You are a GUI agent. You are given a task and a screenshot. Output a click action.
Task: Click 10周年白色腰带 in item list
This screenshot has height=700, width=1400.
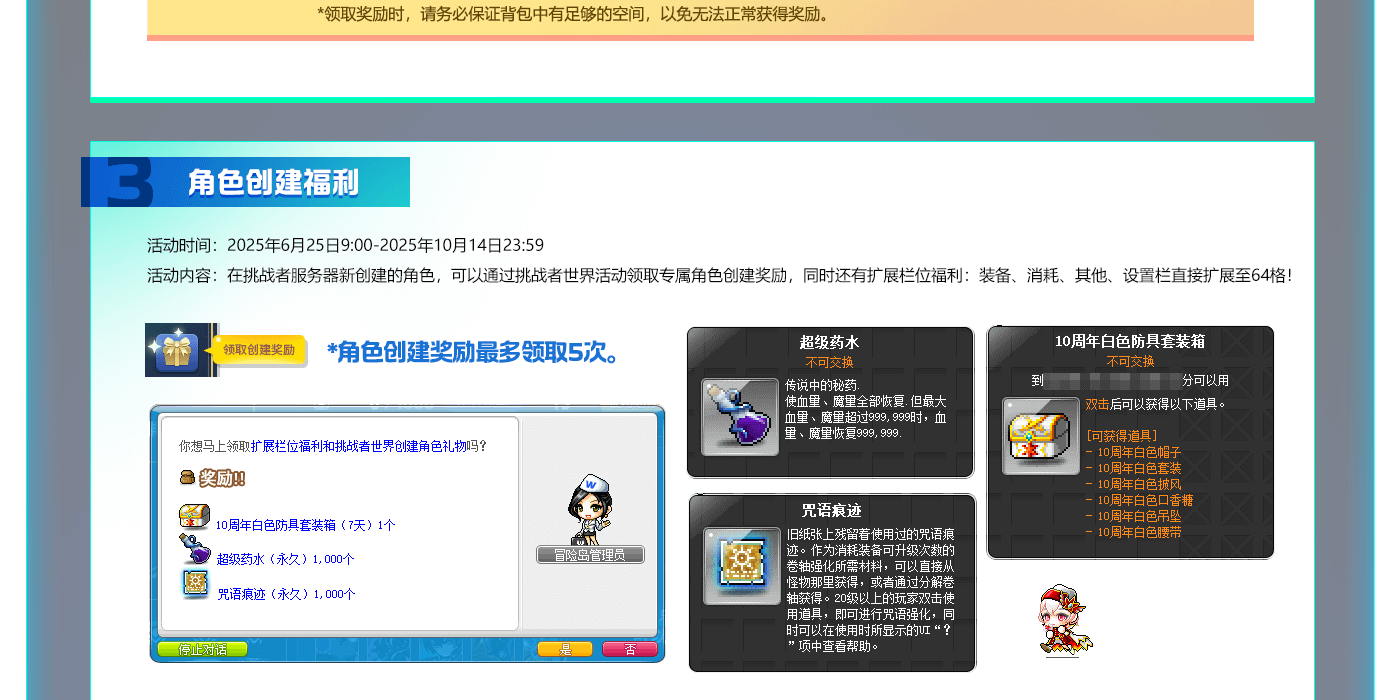[x=1139, y=532]
